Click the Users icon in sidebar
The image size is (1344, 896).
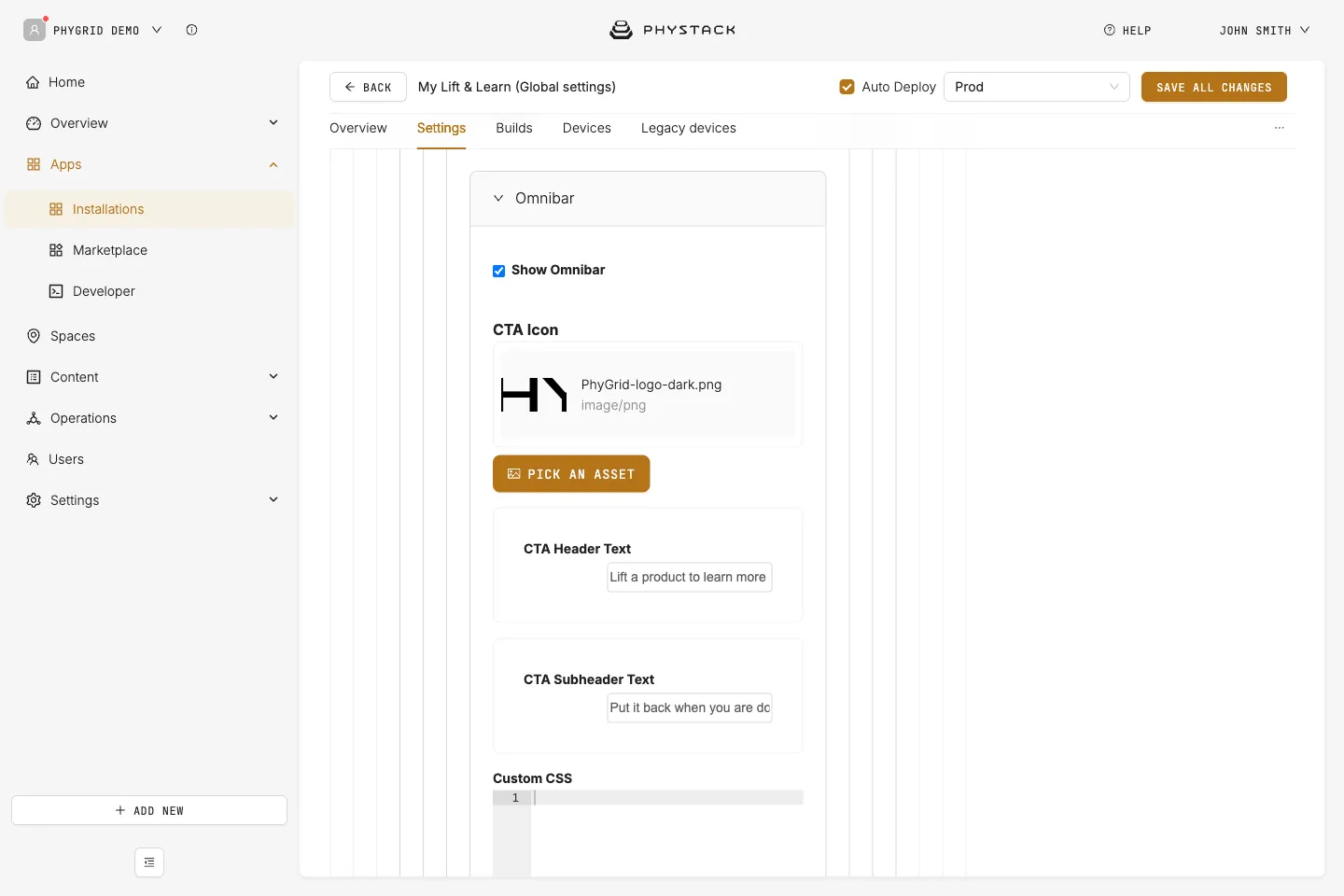[x=33, y=459]
